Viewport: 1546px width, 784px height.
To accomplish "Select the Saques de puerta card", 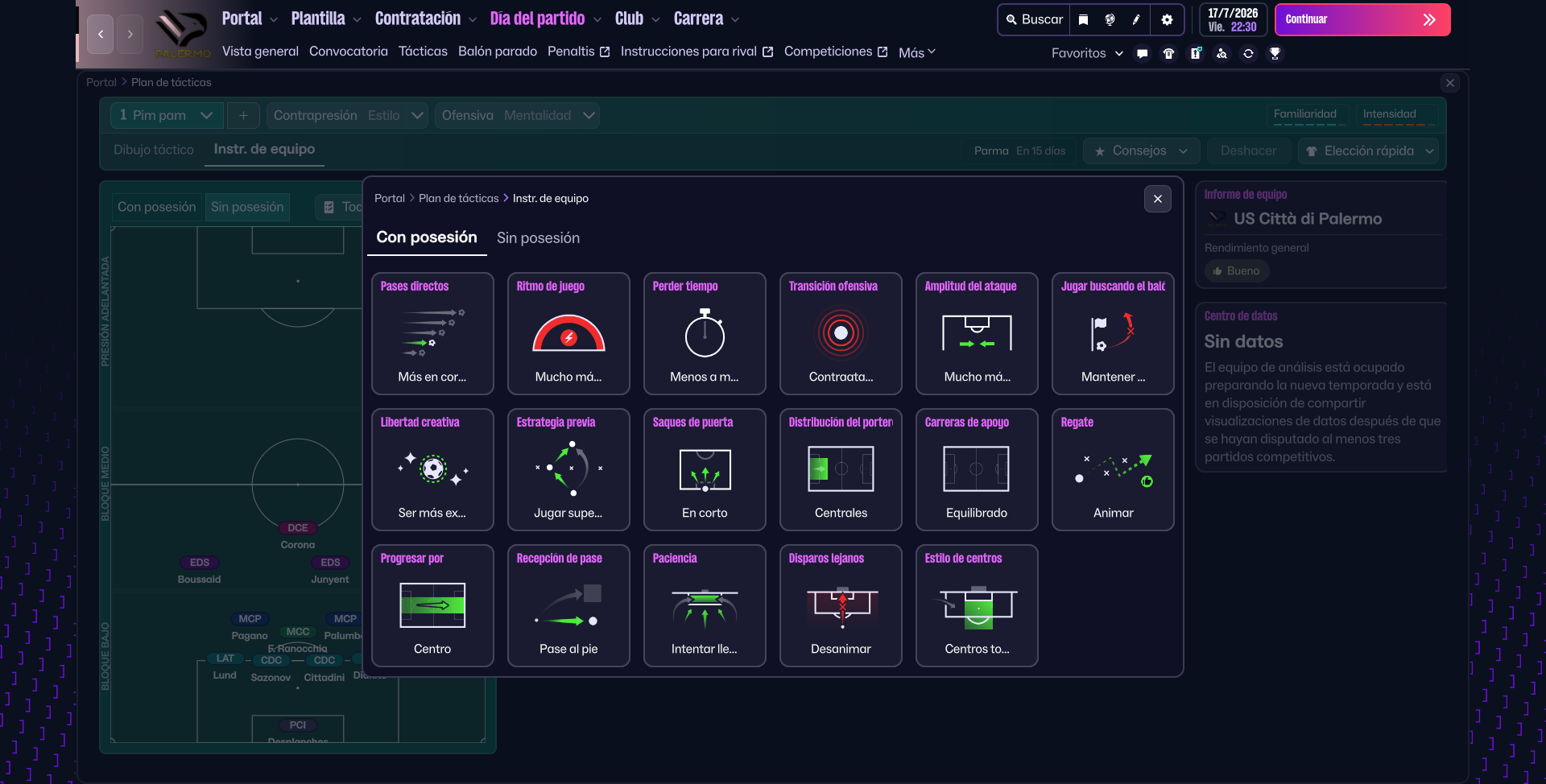I will 705,469.
